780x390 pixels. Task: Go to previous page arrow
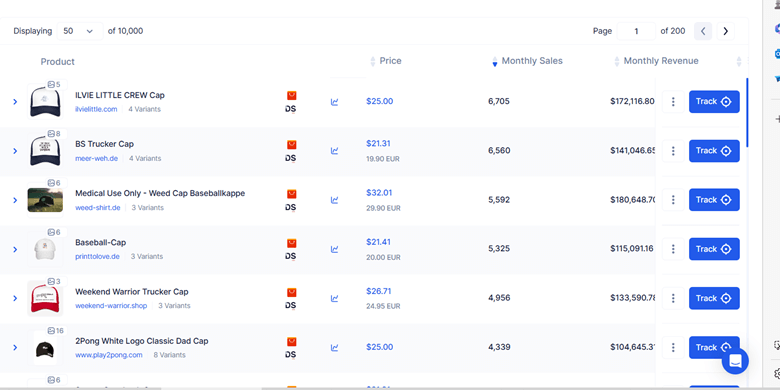[703, 31]
